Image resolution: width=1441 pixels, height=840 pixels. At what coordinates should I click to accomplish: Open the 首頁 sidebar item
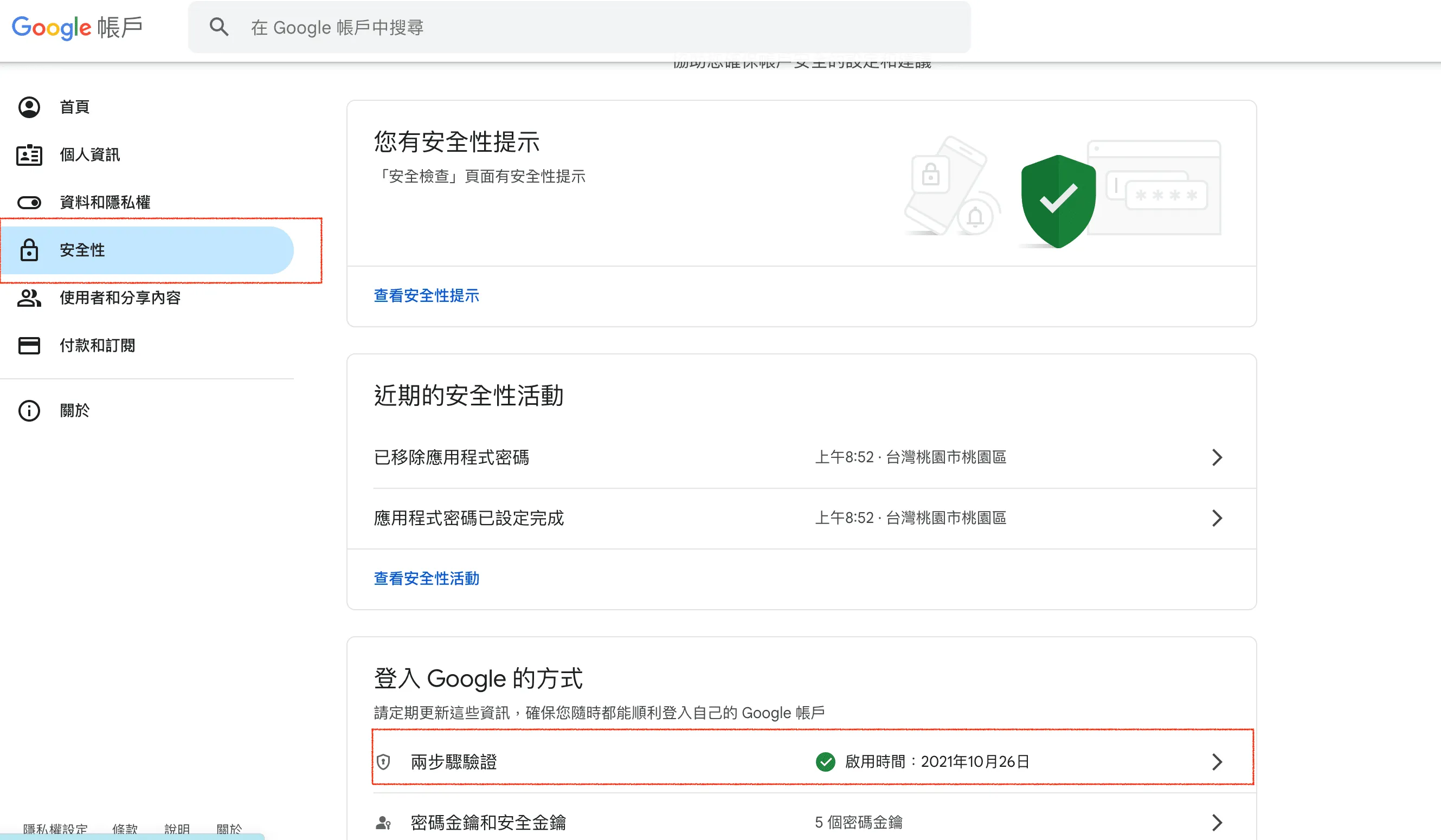click(x=147, y=107)
